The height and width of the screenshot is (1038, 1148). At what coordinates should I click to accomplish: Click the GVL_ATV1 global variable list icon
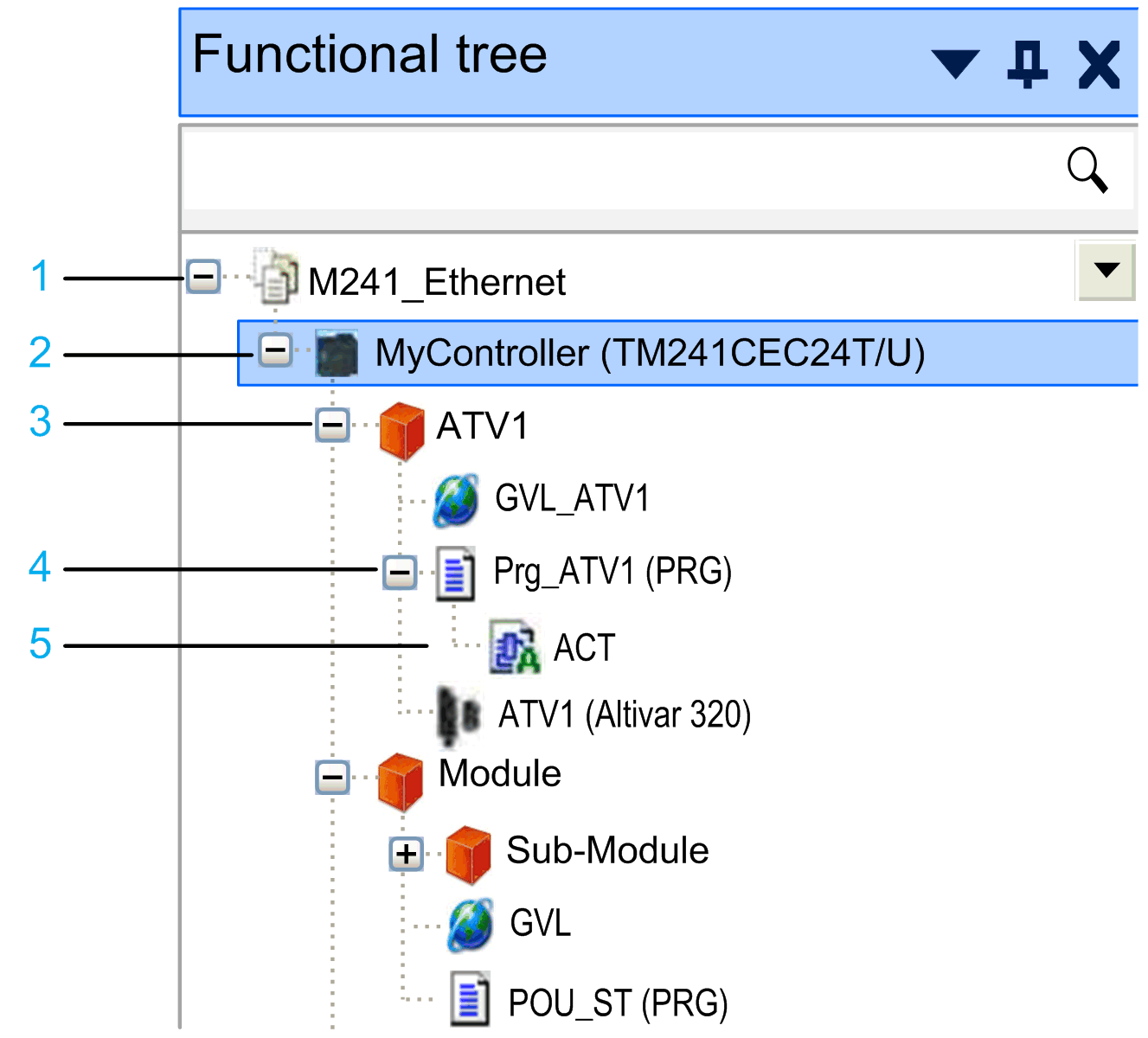click(454, 500)
